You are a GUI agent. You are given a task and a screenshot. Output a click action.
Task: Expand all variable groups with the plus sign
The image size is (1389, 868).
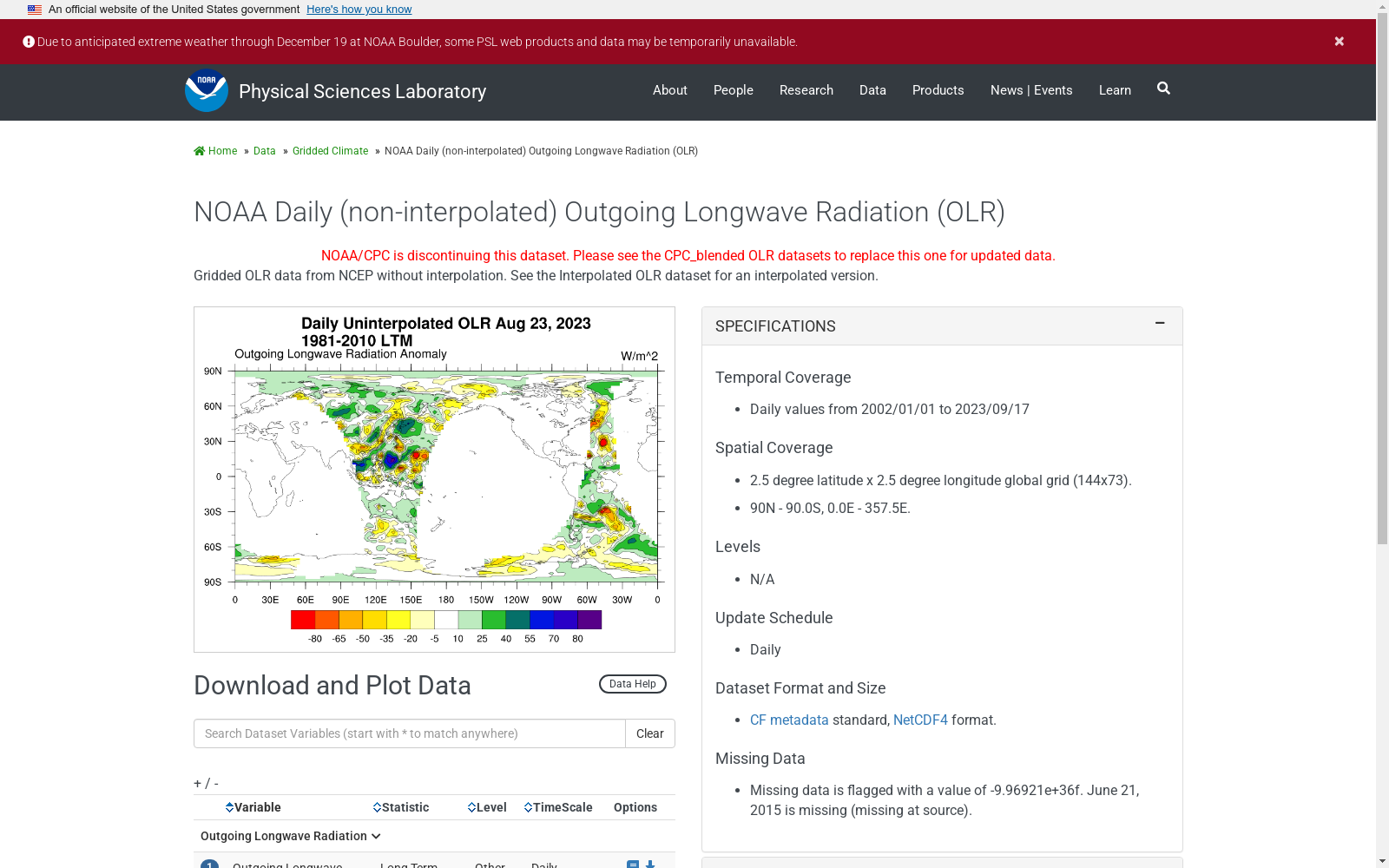coord(197,784)
